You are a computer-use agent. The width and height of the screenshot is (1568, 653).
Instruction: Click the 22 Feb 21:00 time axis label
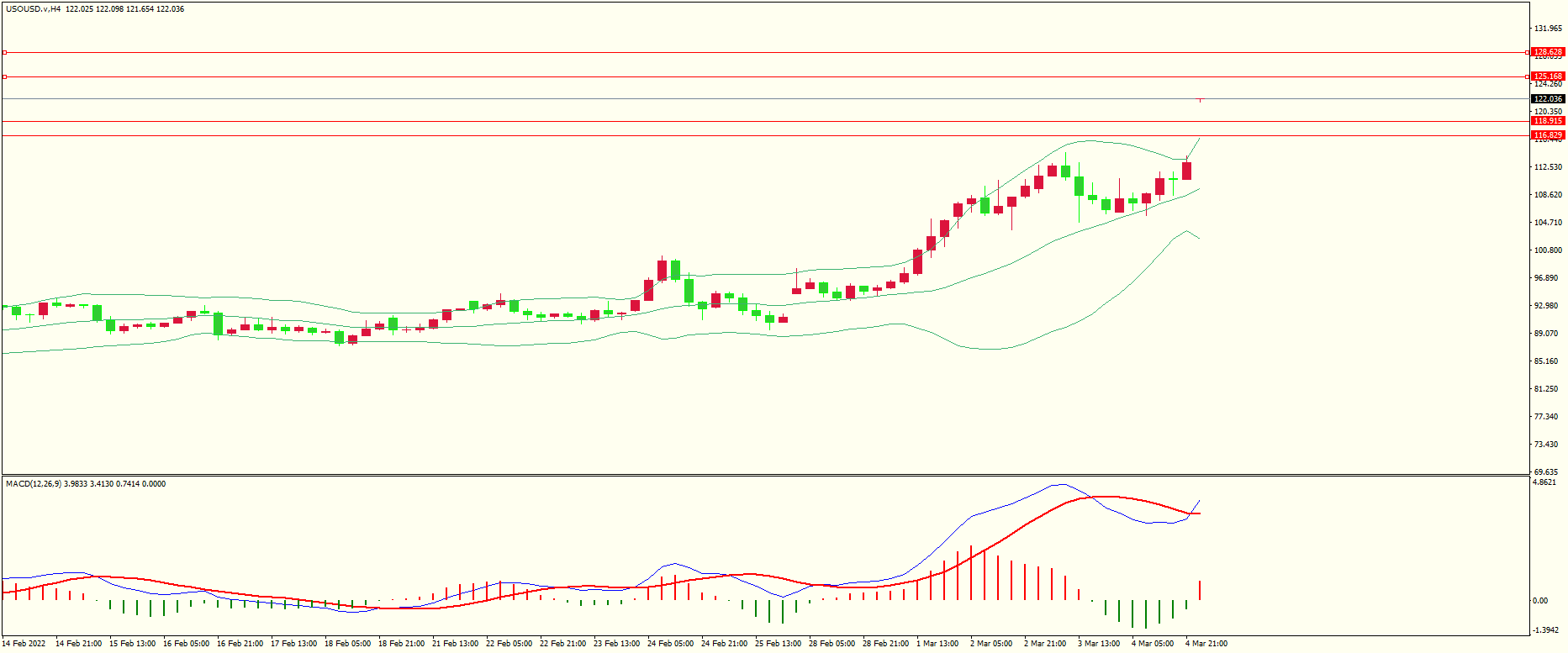(x=562, y=644)
